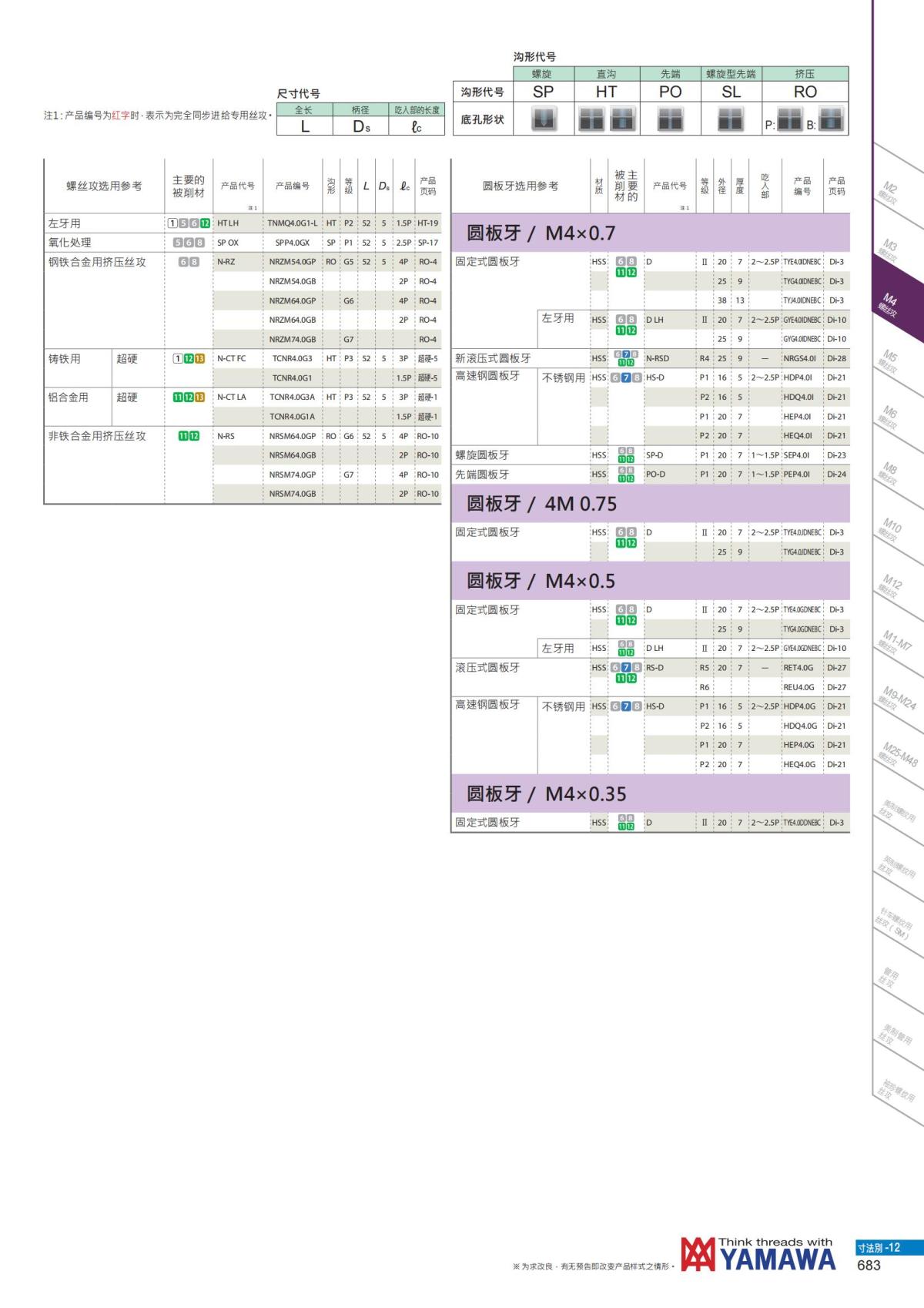This screenshot has width=924, height=1308.
Task: Click page reference SP-17
Action: 428,243
